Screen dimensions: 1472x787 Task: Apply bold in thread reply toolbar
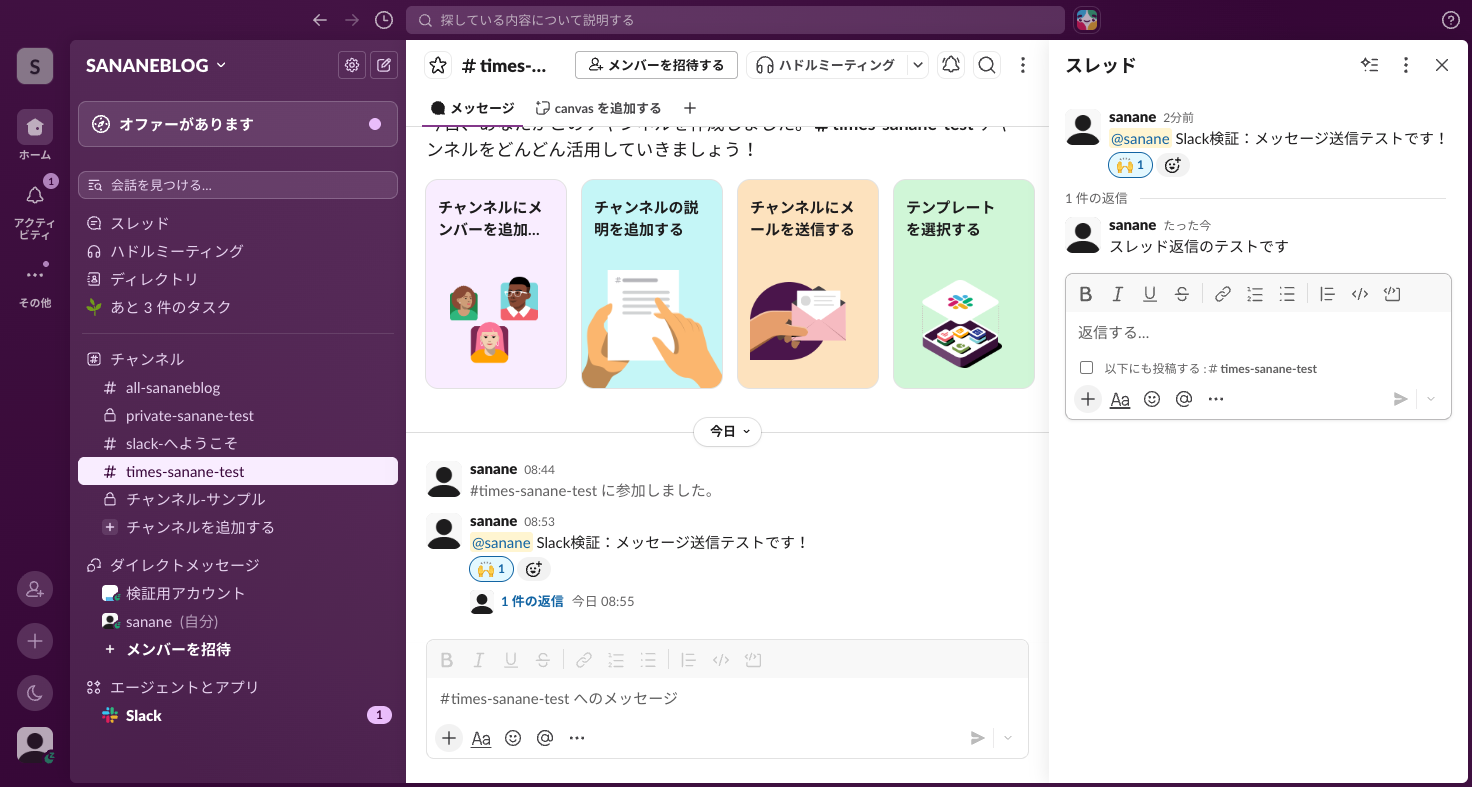1085,294
